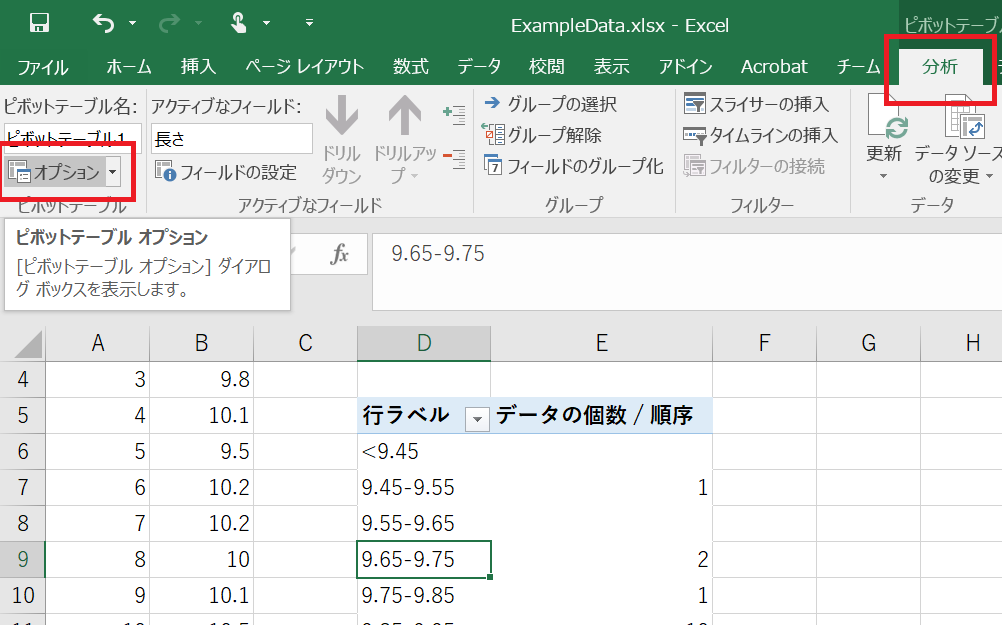
Task: Click cell containing 9.45-9.55
Action: tap(424, 488)
